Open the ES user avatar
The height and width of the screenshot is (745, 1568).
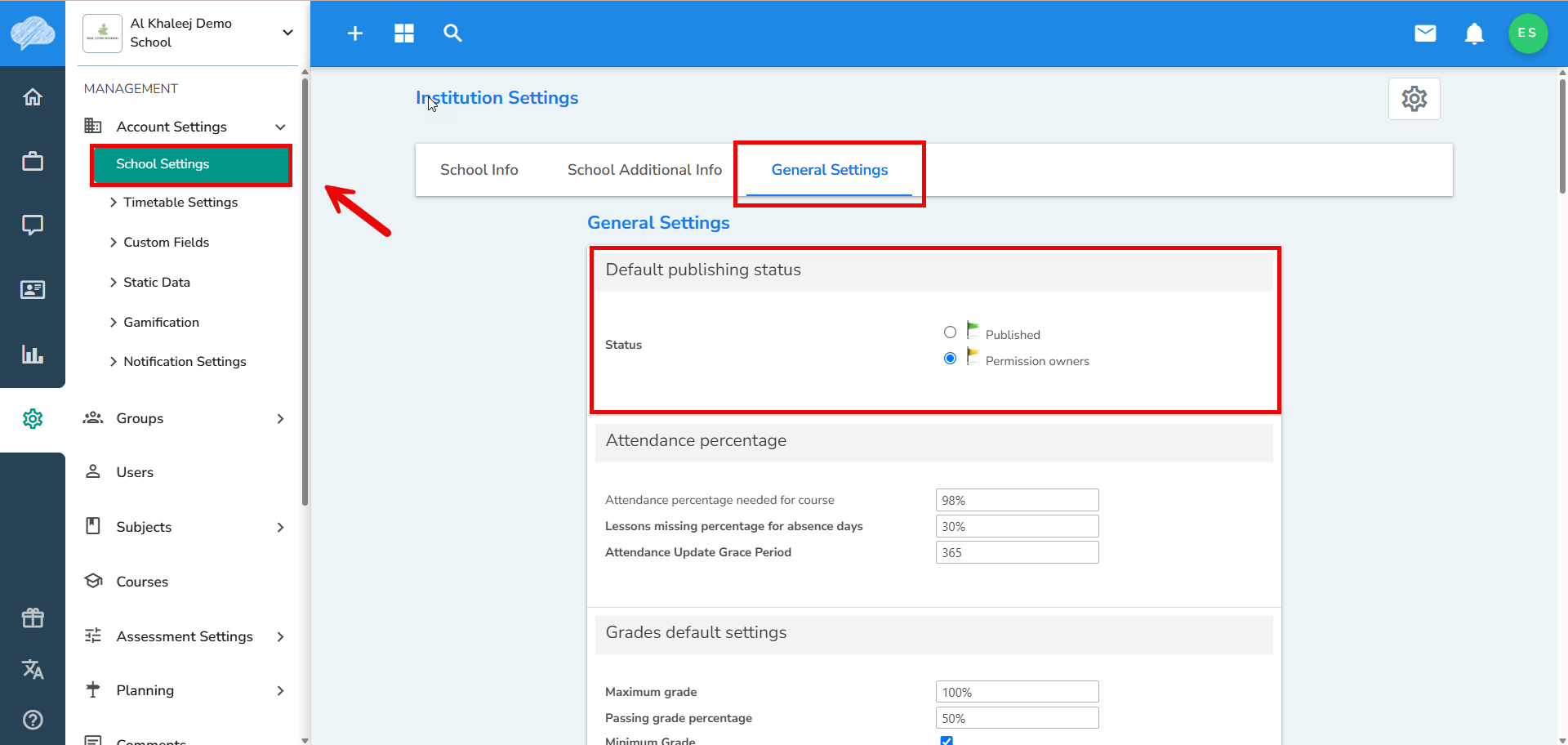coord(1527,33)
